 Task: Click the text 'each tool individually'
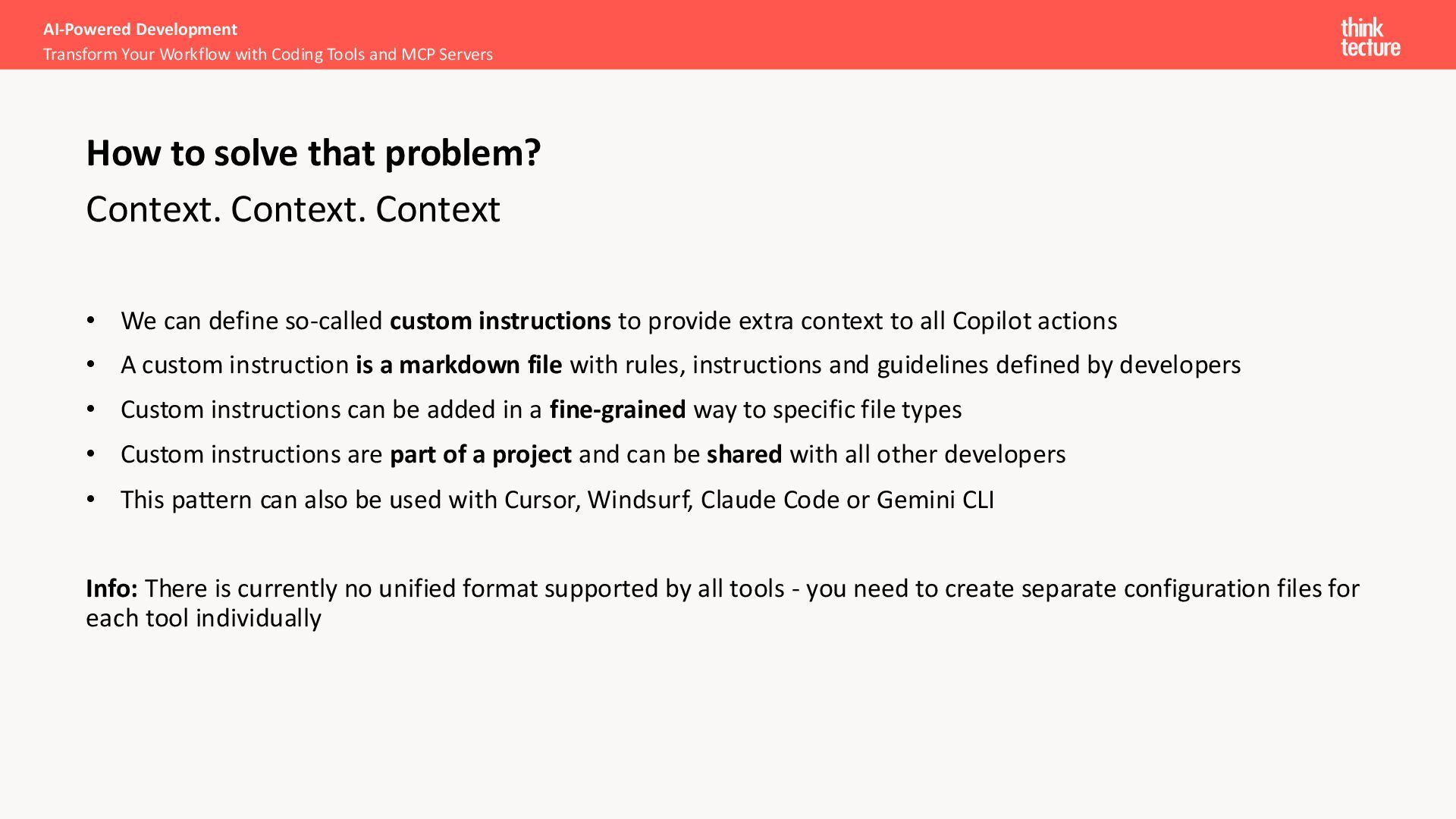[203, 618]
